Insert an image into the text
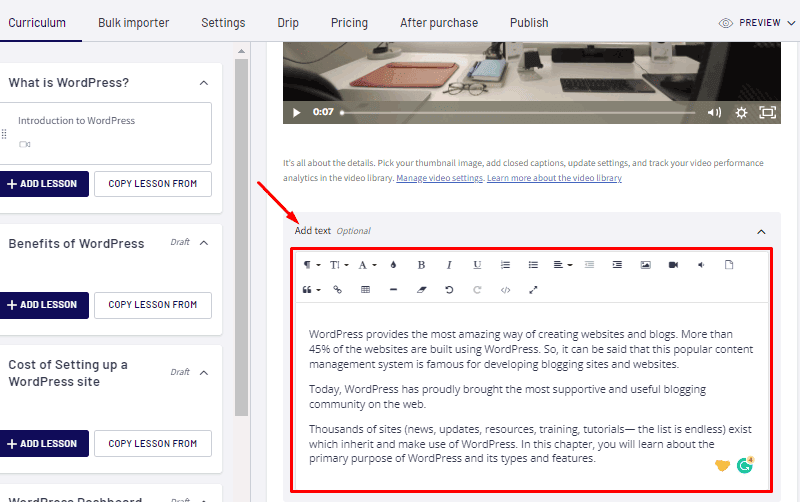The width and height of the screenshot is (800, 502). pos(645,265)
